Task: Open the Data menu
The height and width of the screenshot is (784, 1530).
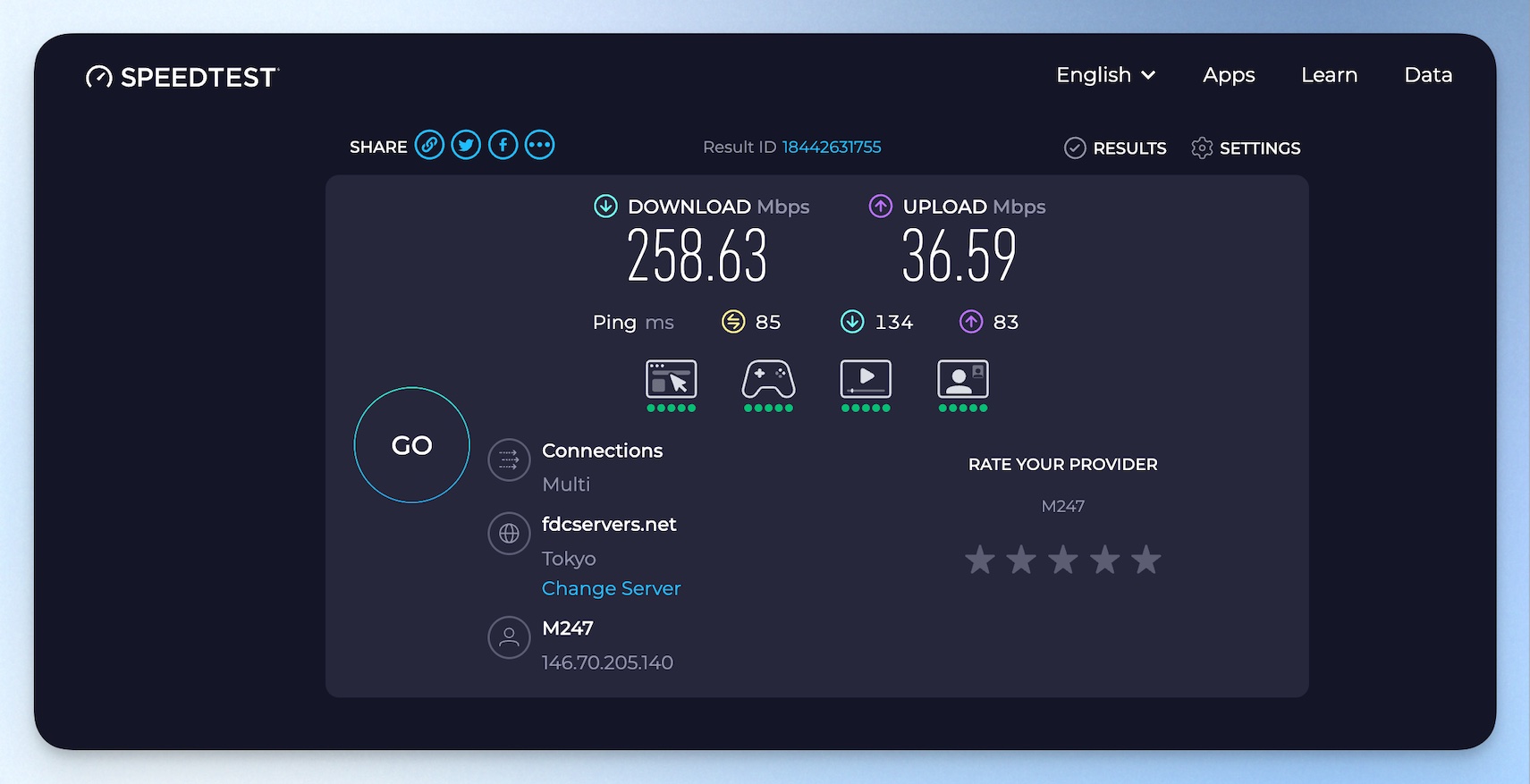Action: tap(1428, 75)
